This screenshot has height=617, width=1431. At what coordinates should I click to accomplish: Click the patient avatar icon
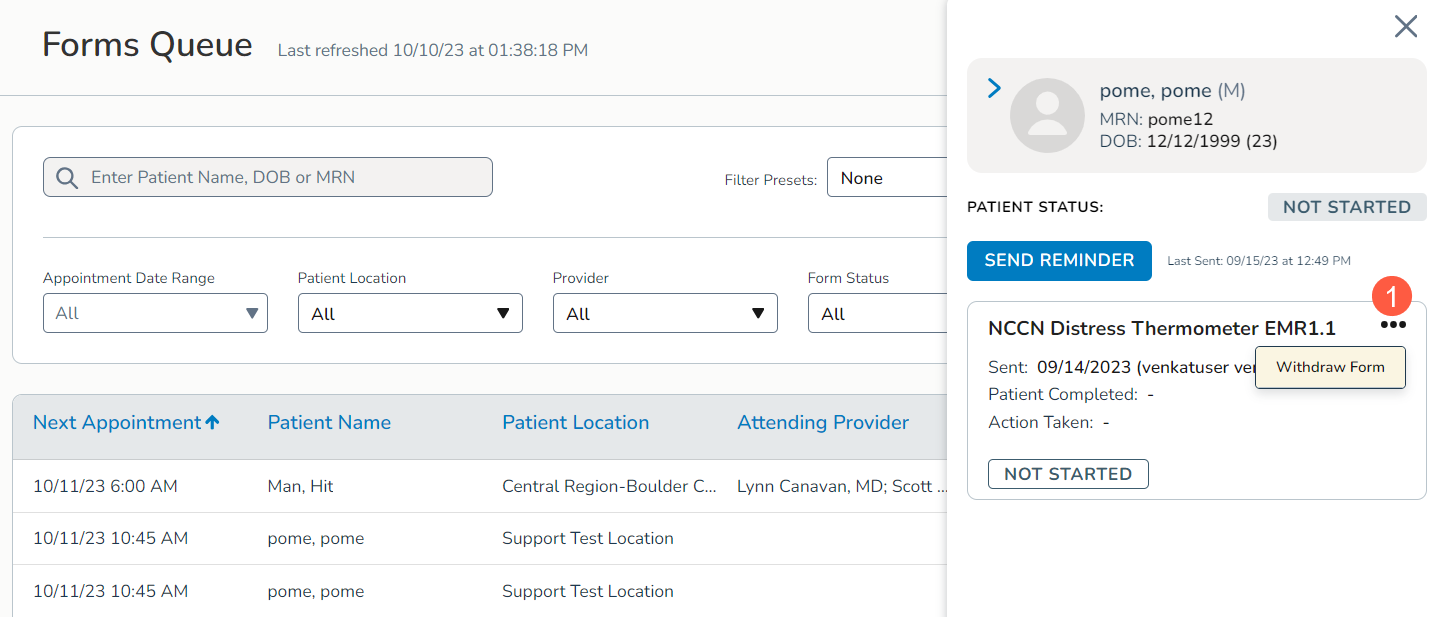click(x=1047, y=115)
